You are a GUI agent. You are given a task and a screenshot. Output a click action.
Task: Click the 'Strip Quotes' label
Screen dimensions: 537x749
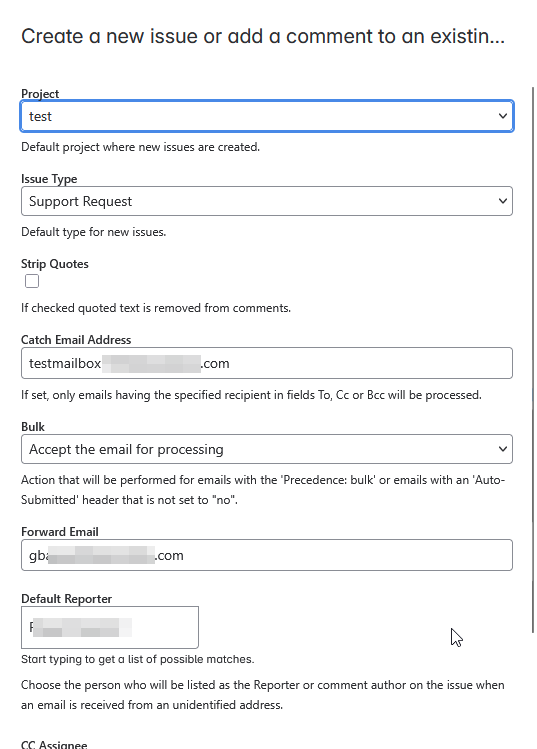coord(55,264)
